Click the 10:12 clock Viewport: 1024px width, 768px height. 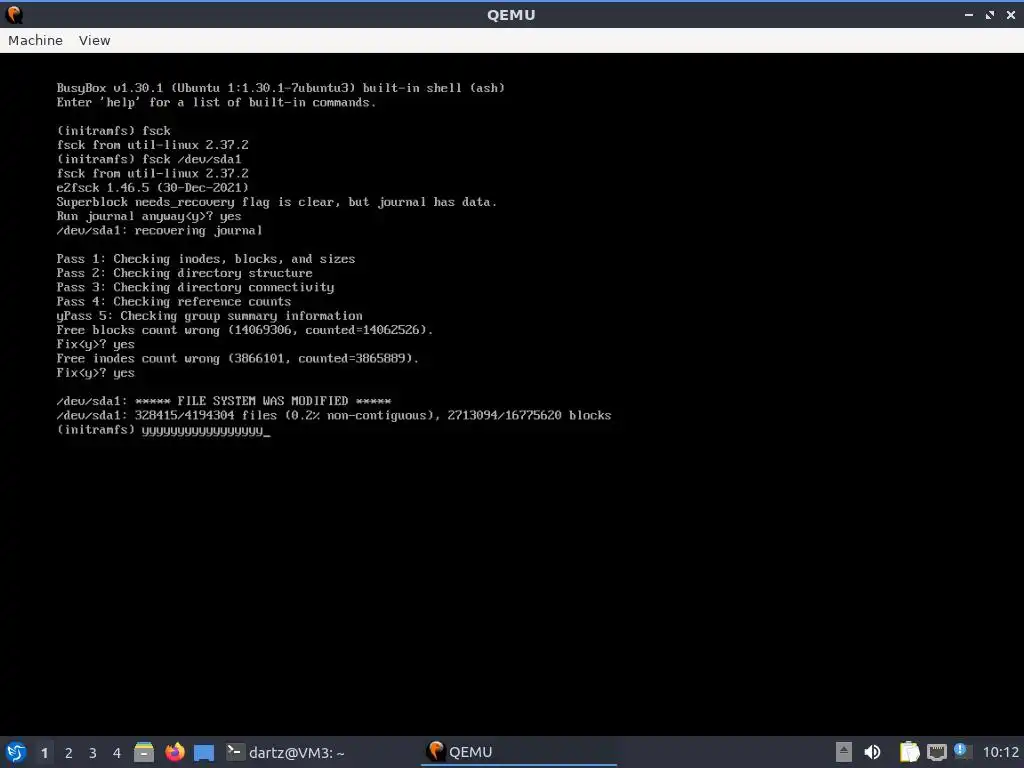(x=1000, y=752)
